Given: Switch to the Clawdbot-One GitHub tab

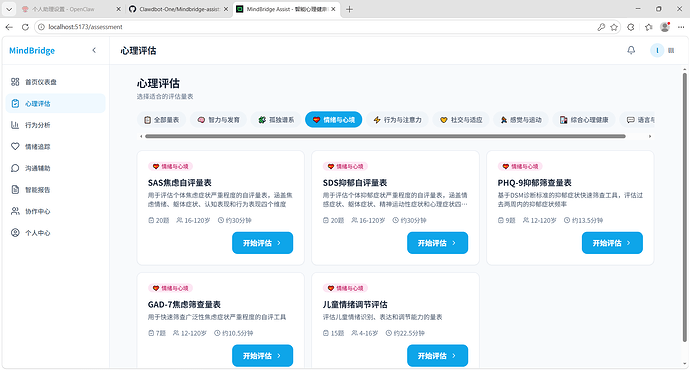Looking at the screenshot, I should pyautogui.click(x=179, y=9).
